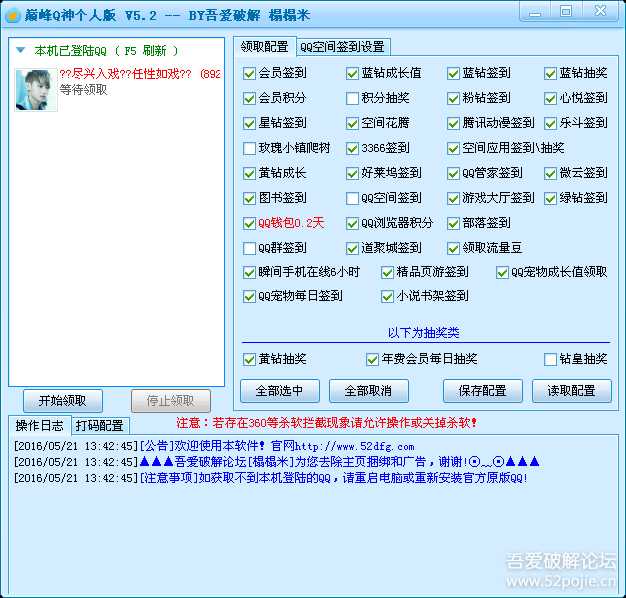Uncheck the 图书签到 checkbox
The width and height of the screenshot is (626, 598).
coord(250,198)
